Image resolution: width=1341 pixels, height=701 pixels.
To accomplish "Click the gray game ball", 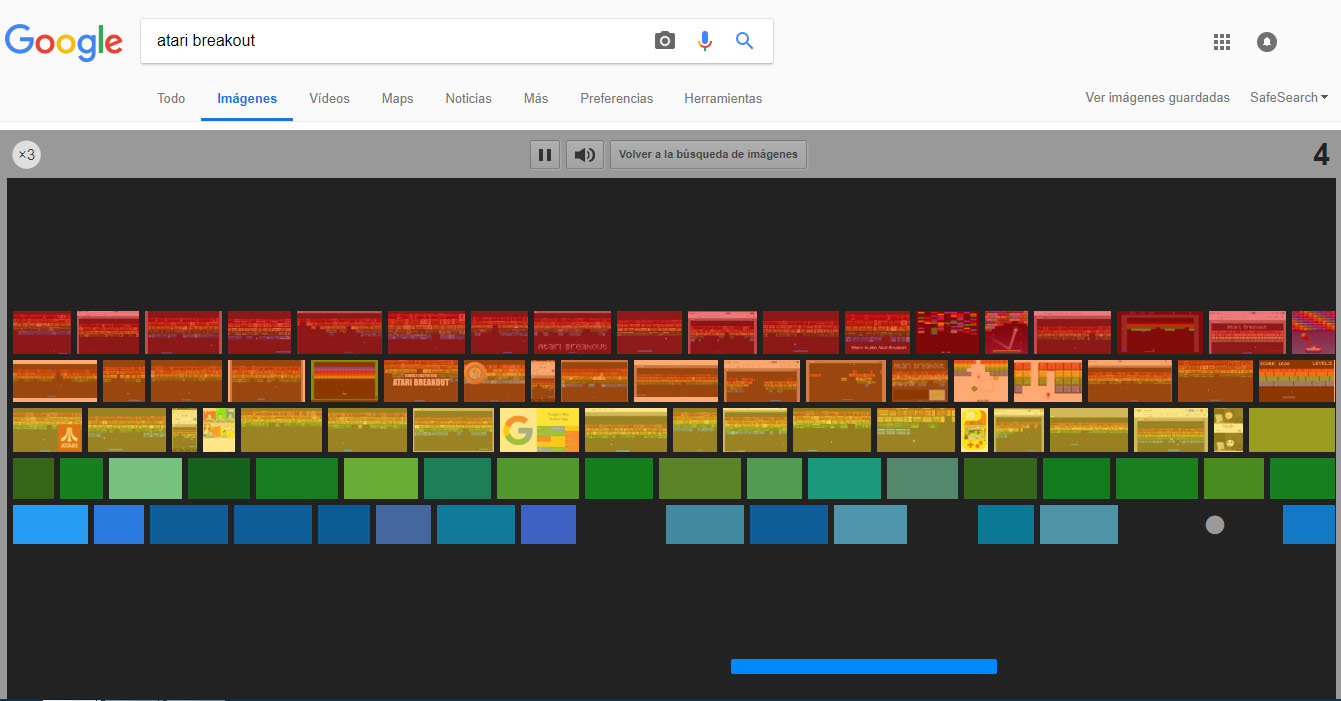I will pos(1215,524).
